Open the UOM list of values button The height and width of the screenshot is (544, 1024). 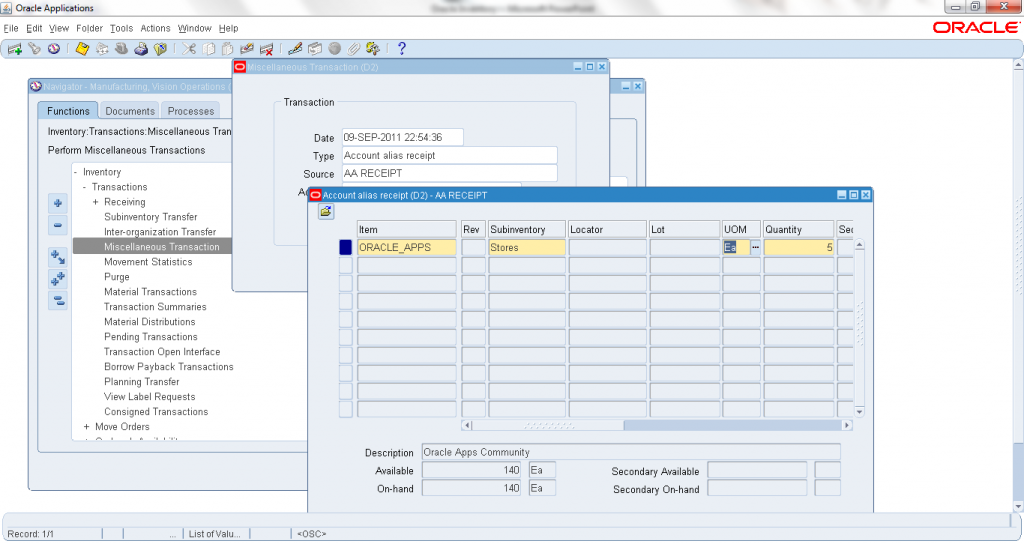point(756,247)
